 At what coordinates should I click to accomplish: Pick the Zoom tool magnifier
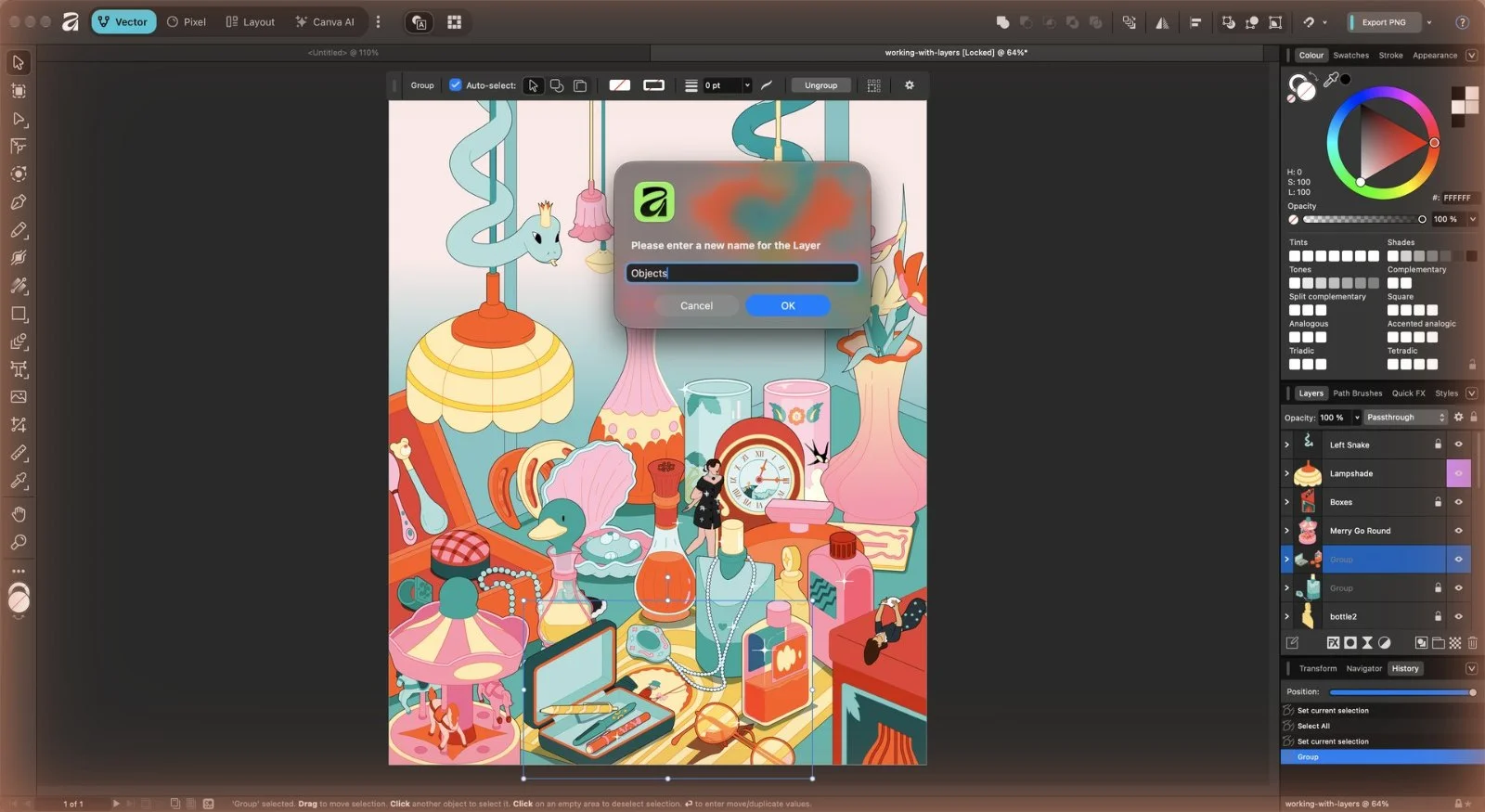18,542
